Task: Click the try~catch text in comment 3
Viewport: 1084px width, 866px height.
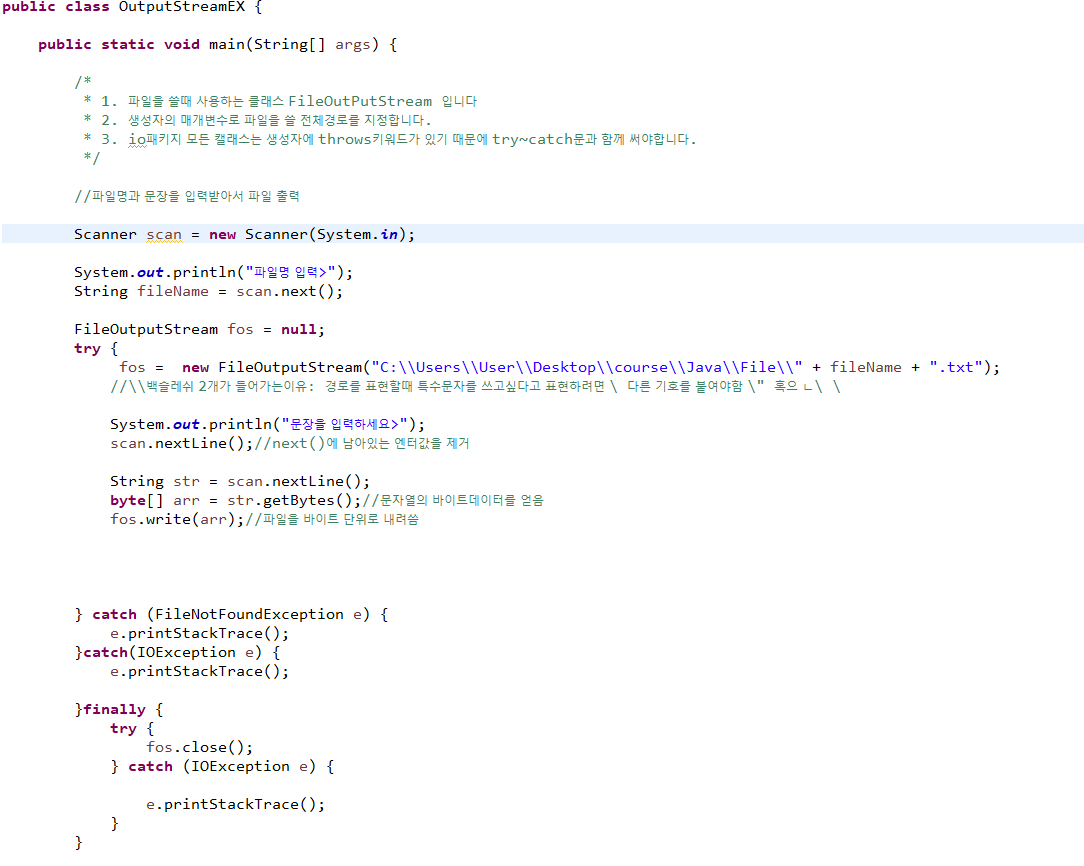Action: (532, 140)
